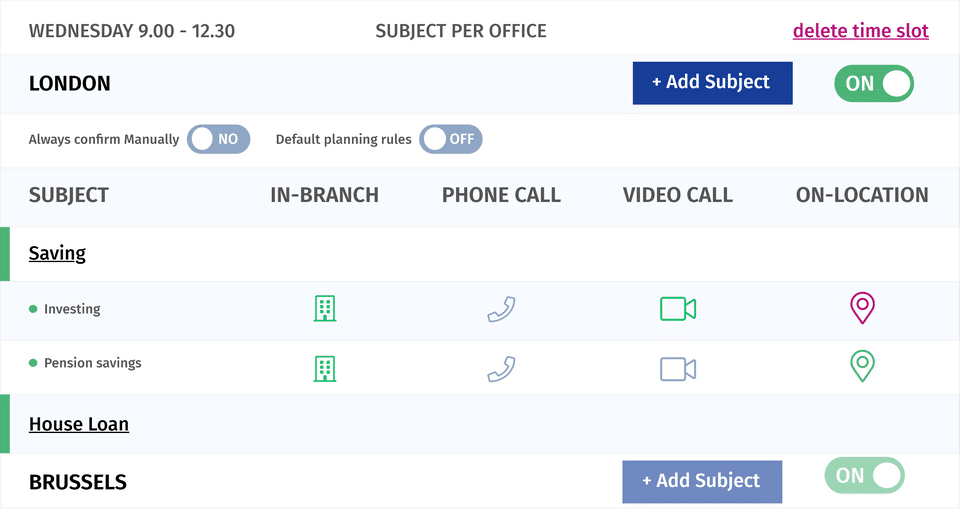Click video call icon for Investing
Screen dimensions: 960x510
(x=677, y=309)
